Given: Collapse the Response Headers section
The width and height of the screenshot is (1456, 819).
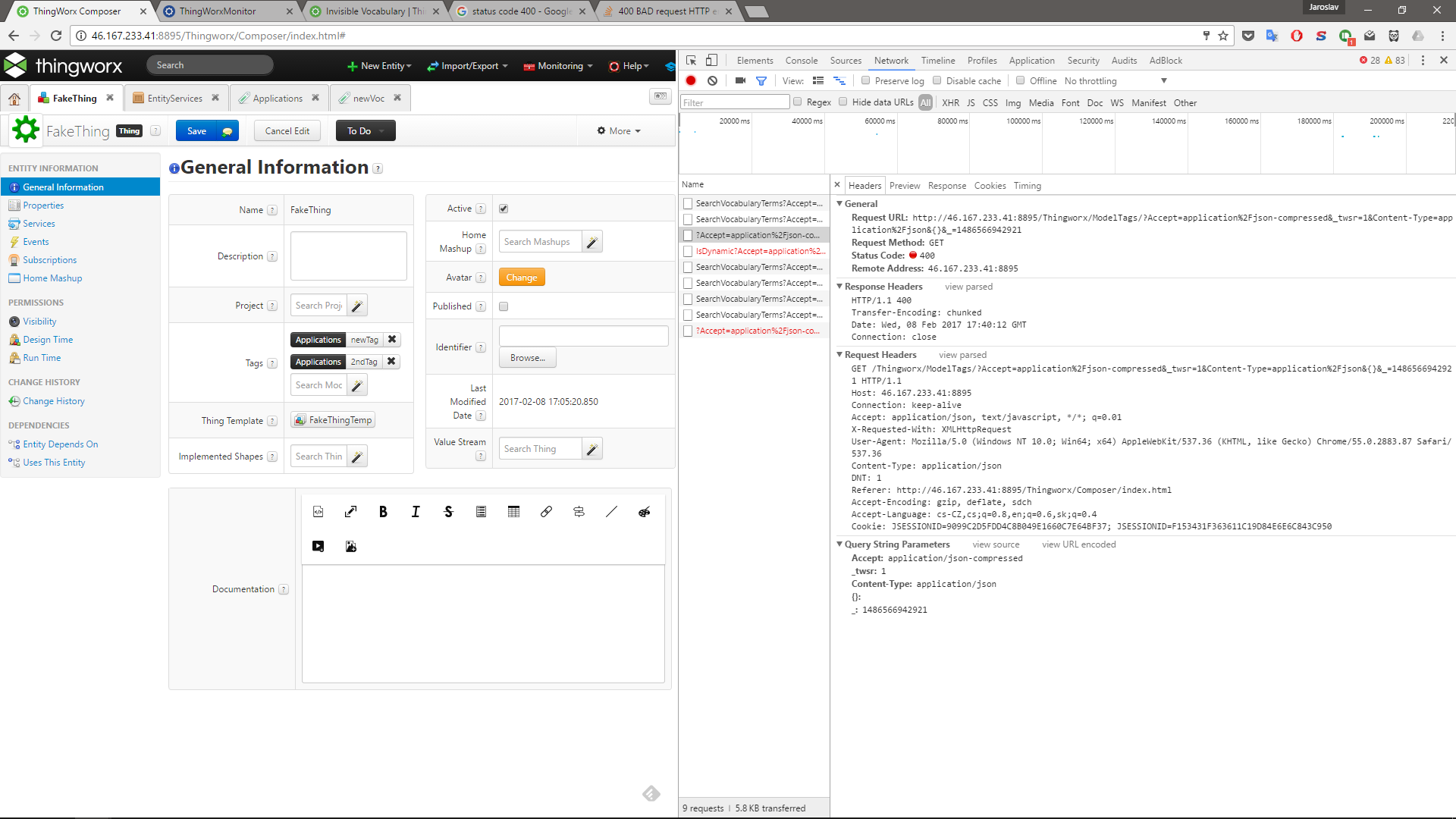Looking at the screenshot, I should click(x=839, y=287).
